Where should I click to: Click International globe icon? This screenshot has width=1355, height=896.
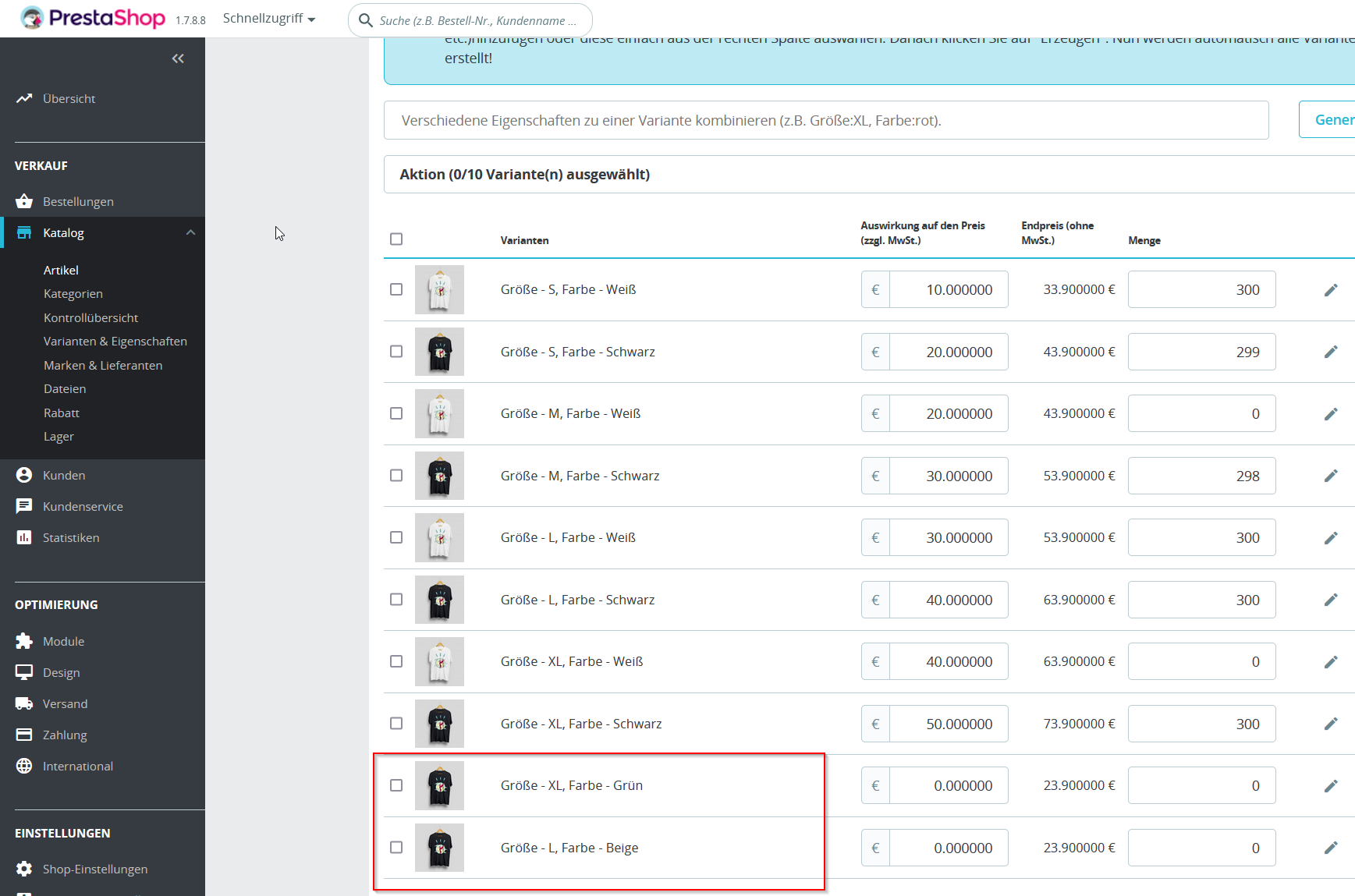(x=24, y=766)
